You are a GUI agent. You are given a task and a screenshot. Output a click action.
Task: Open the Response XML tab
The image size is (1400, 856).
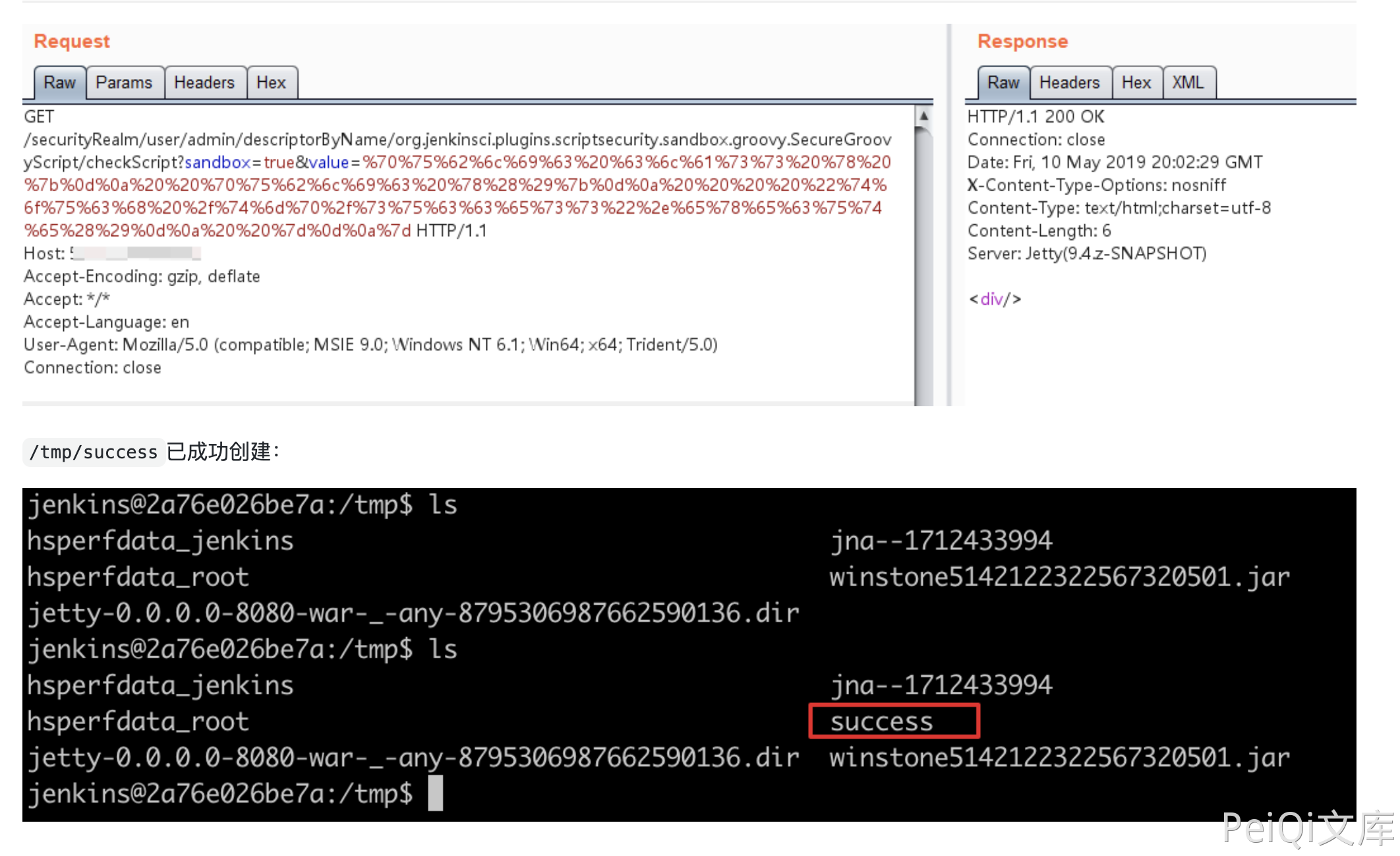point(1188,82)
